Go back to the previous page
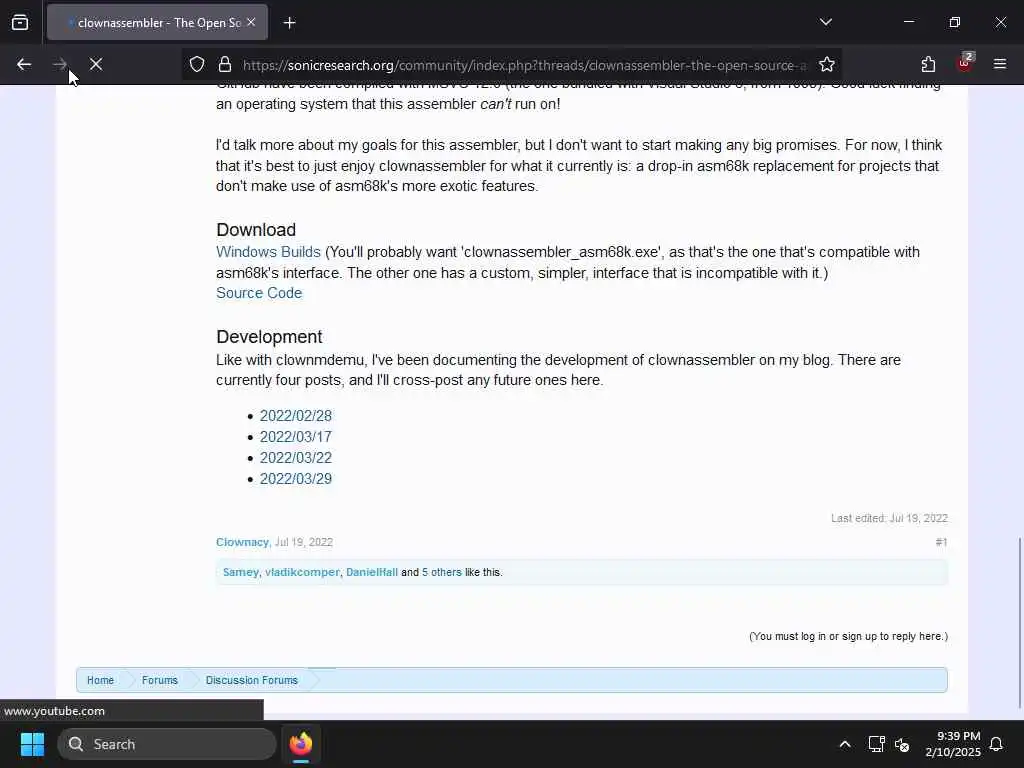Image resolution: width=1024 pixels, height=768 pixels. (24, 65)
